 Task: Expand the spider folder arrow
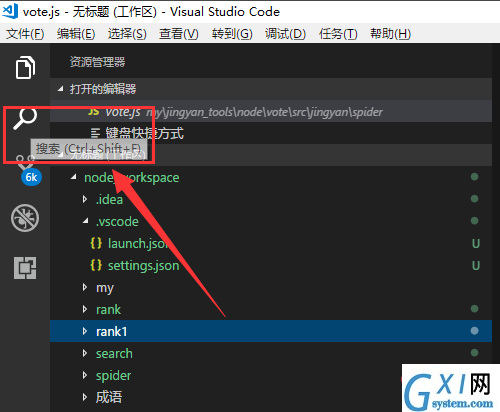coord(85,375)
